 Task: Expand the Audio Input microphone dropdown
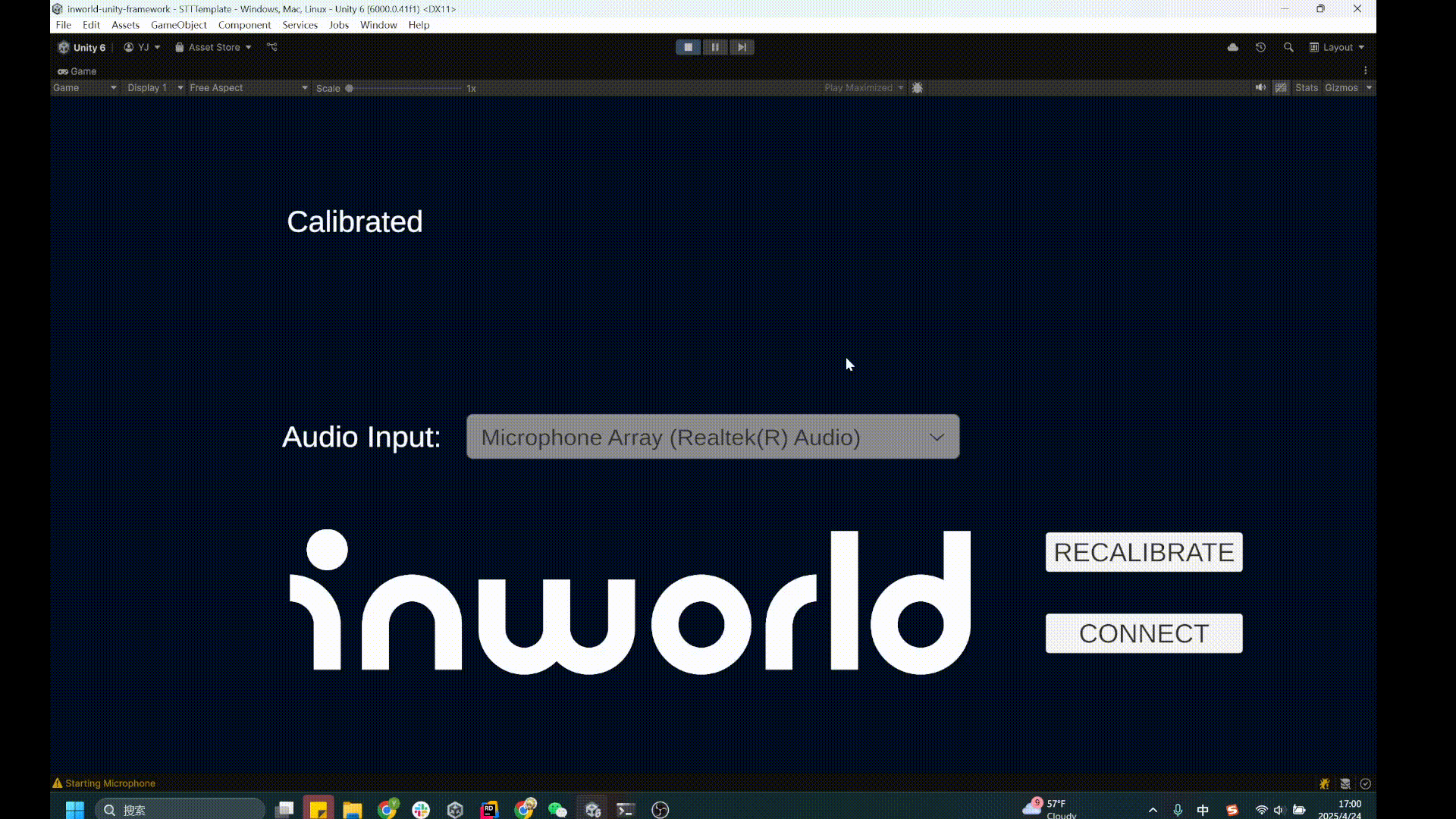[713, 437]
